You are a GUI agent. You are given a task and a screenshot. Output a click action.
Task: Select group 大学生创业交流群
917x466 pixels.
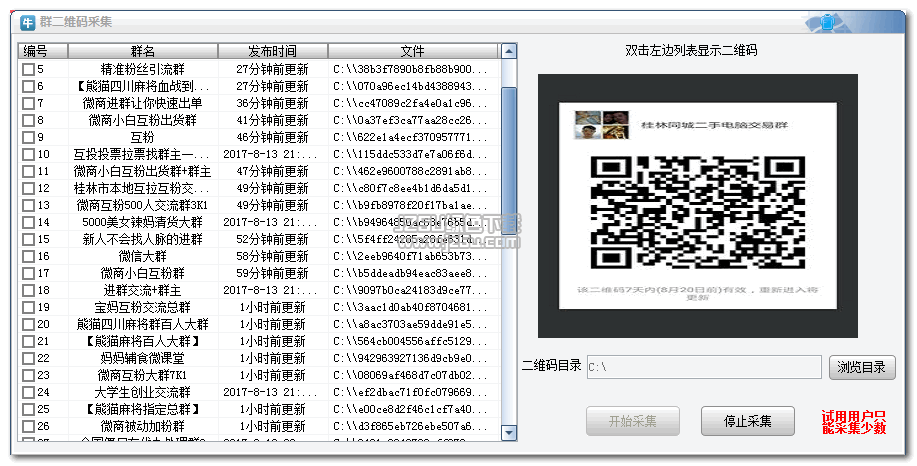click(x=143, y=392)
